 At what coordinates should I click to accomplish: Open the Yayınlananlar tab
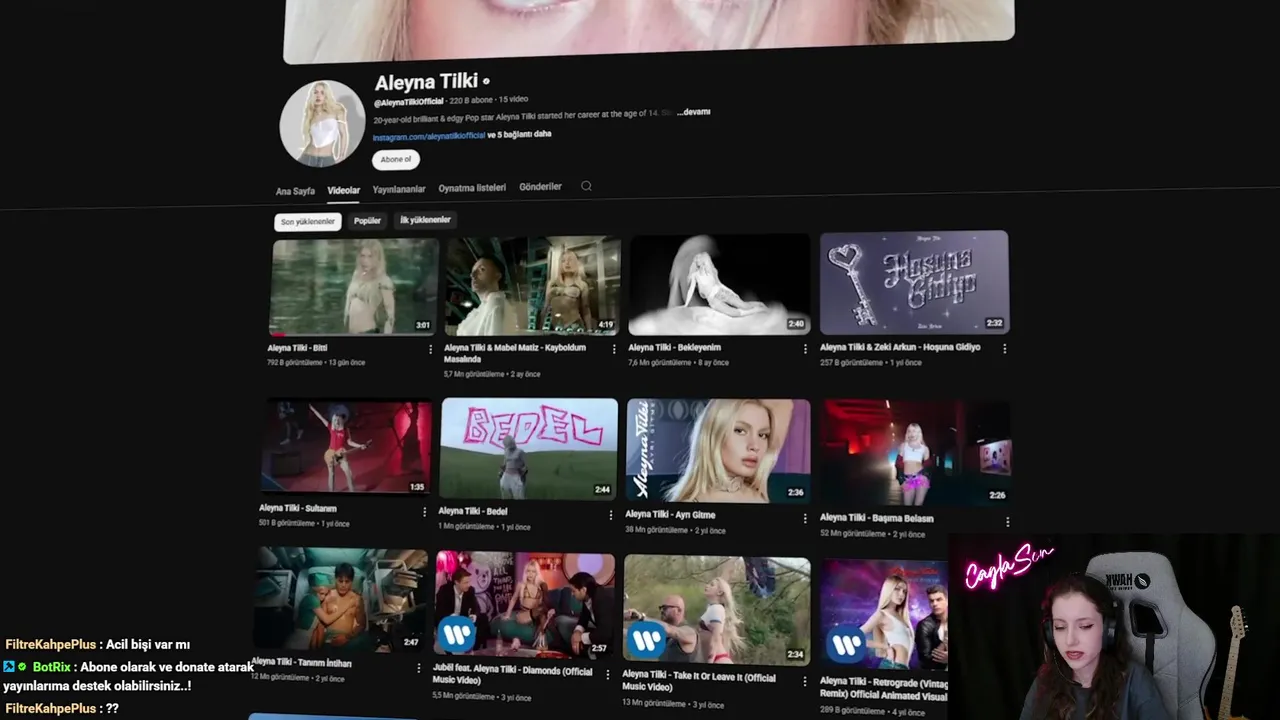(399, 189)
